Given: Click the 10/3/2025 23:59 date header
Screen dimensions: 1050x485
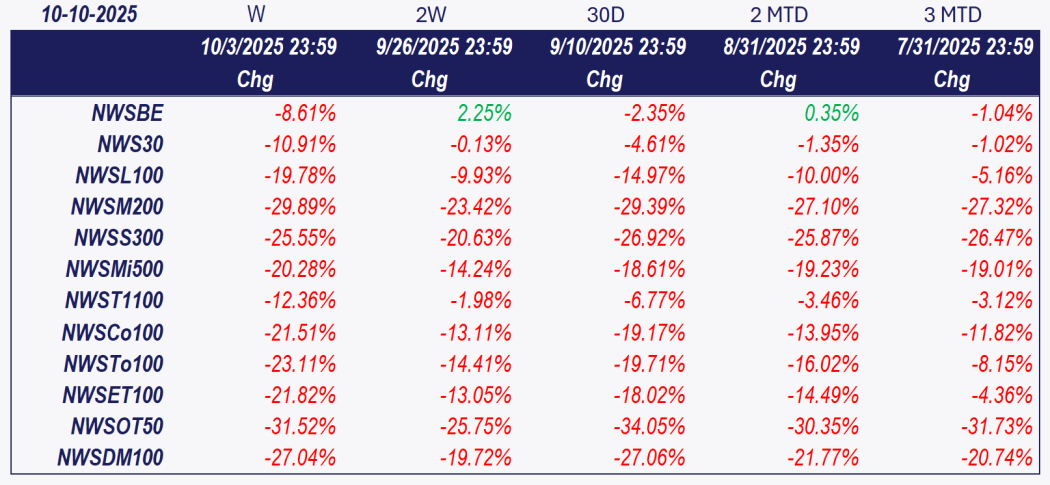Looking at the screenshot, I should (x=267, y=47).
